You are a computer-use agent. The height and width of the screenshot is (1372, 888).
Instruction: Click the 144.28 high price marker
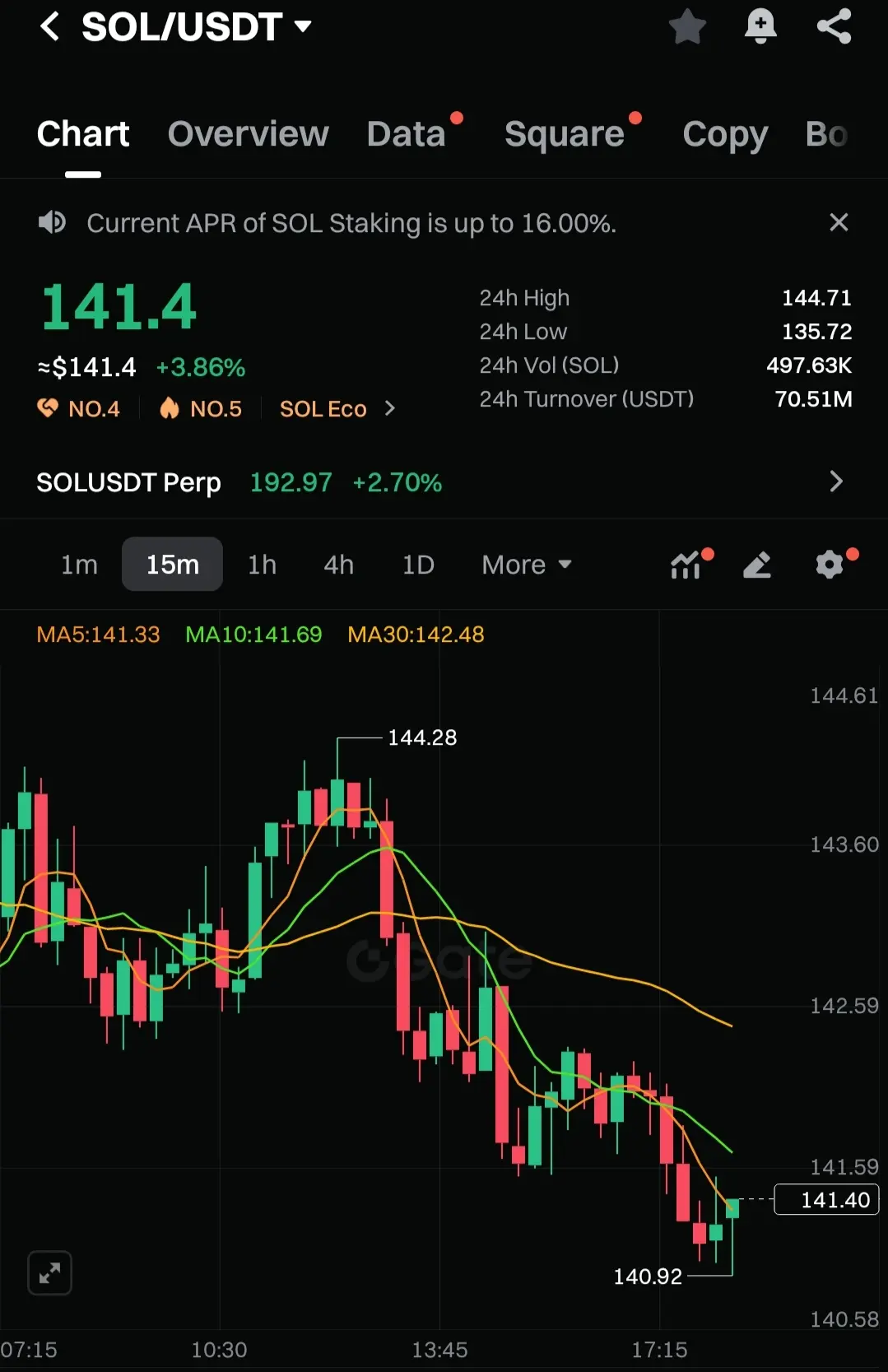422,737
